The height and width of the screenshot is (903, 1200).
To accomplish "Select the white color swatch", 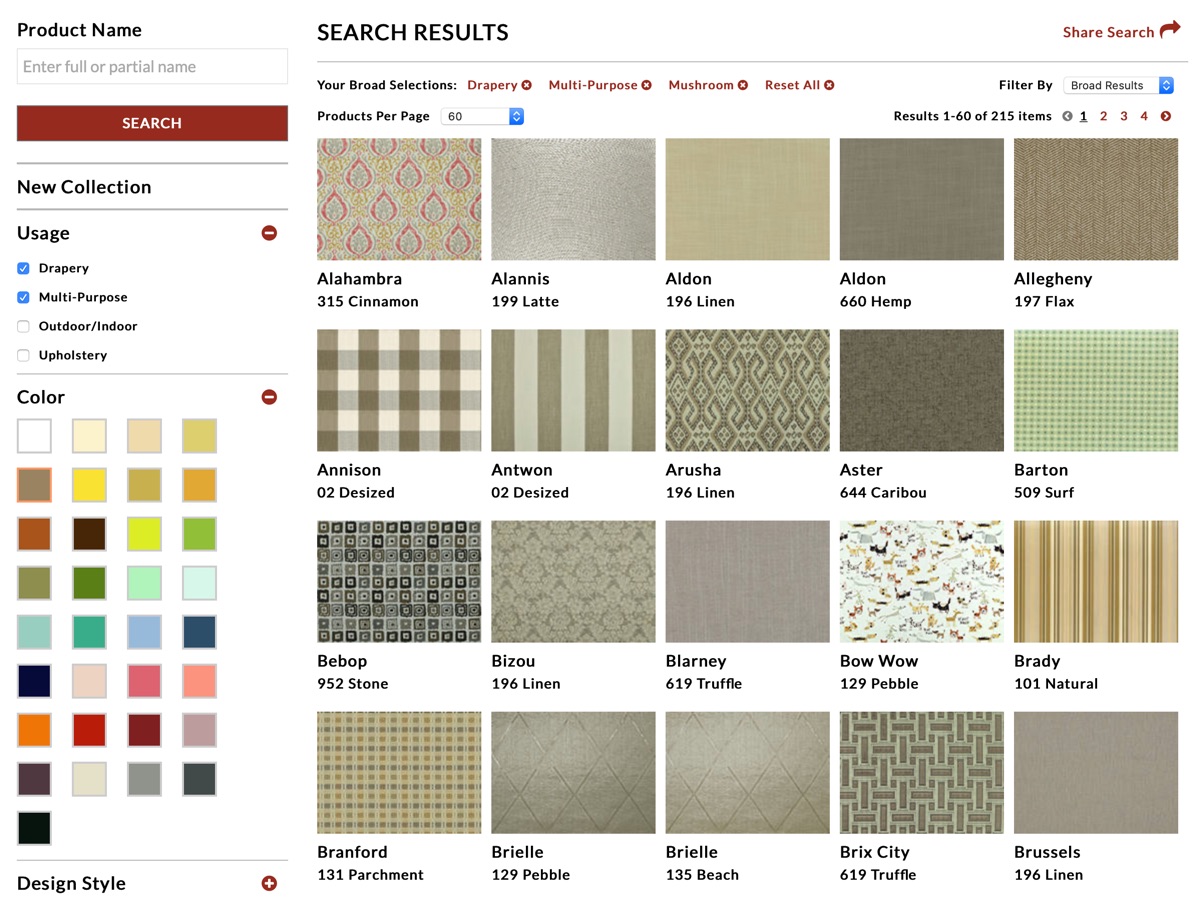I will pos(34,436).
